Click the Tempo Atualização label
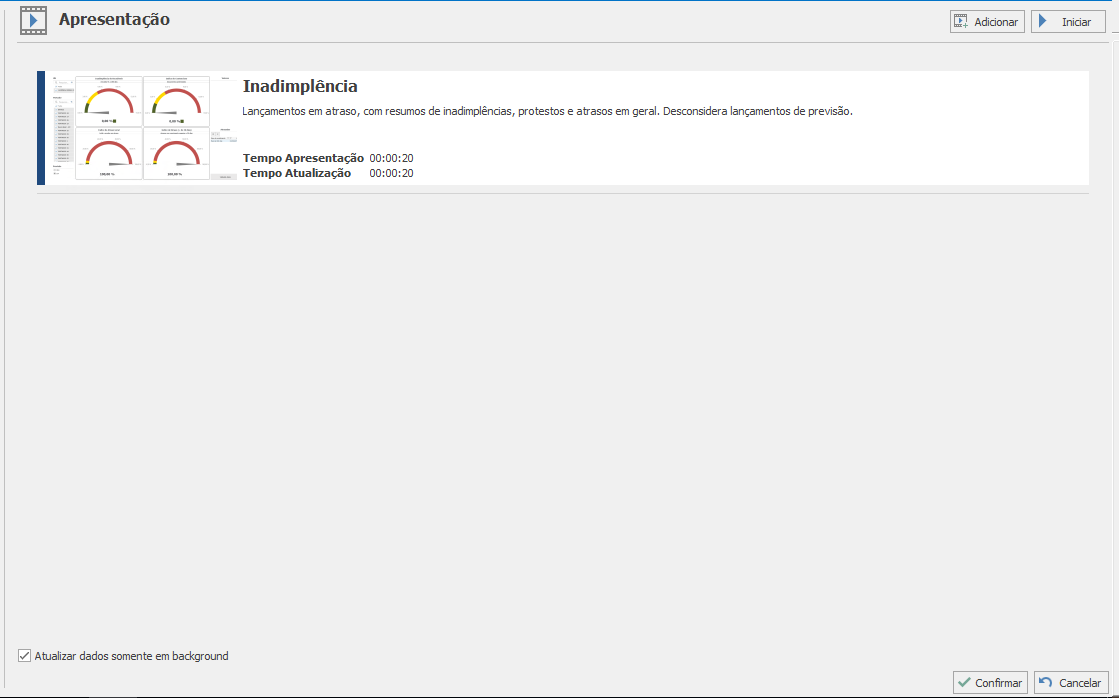The height and width of the screenshot is (698, 1119). coord(297,173)
